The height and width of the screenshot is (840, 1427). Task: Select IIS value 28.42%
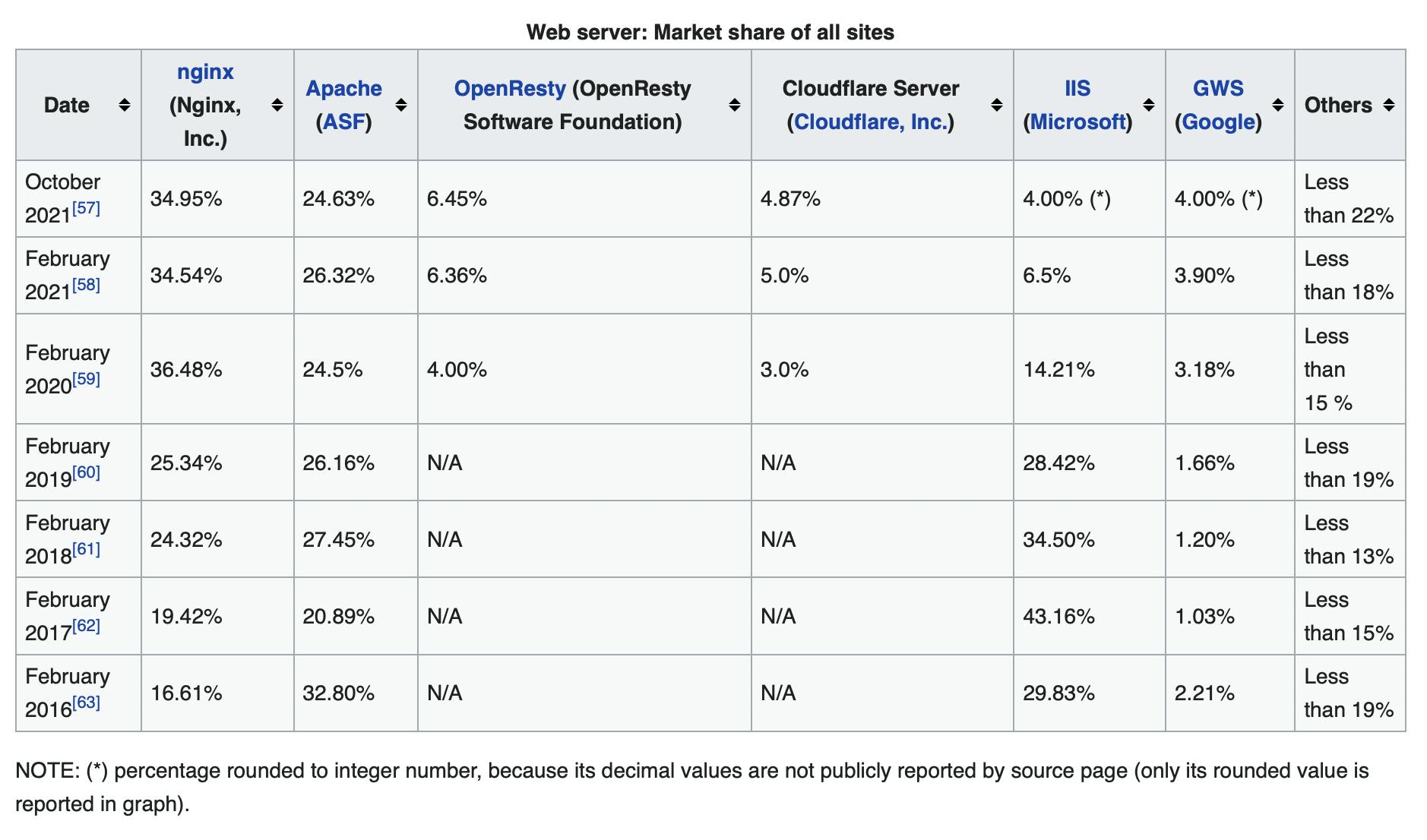pos(1058,463)
